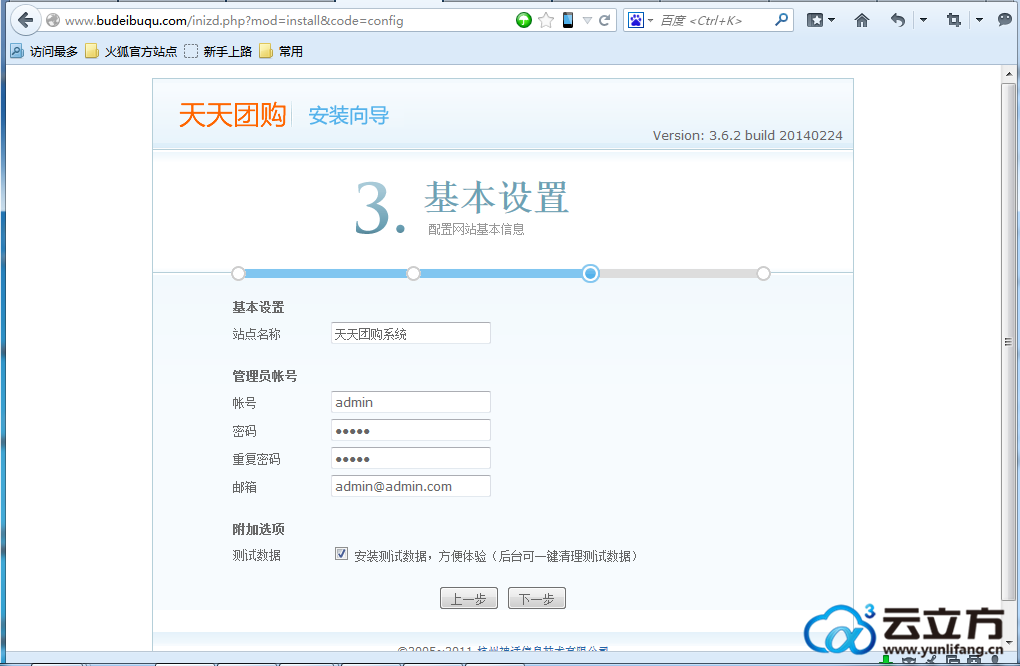Click the Version: 3.6.2 build text
This screenshot has width=1020, height=666.
747,135
